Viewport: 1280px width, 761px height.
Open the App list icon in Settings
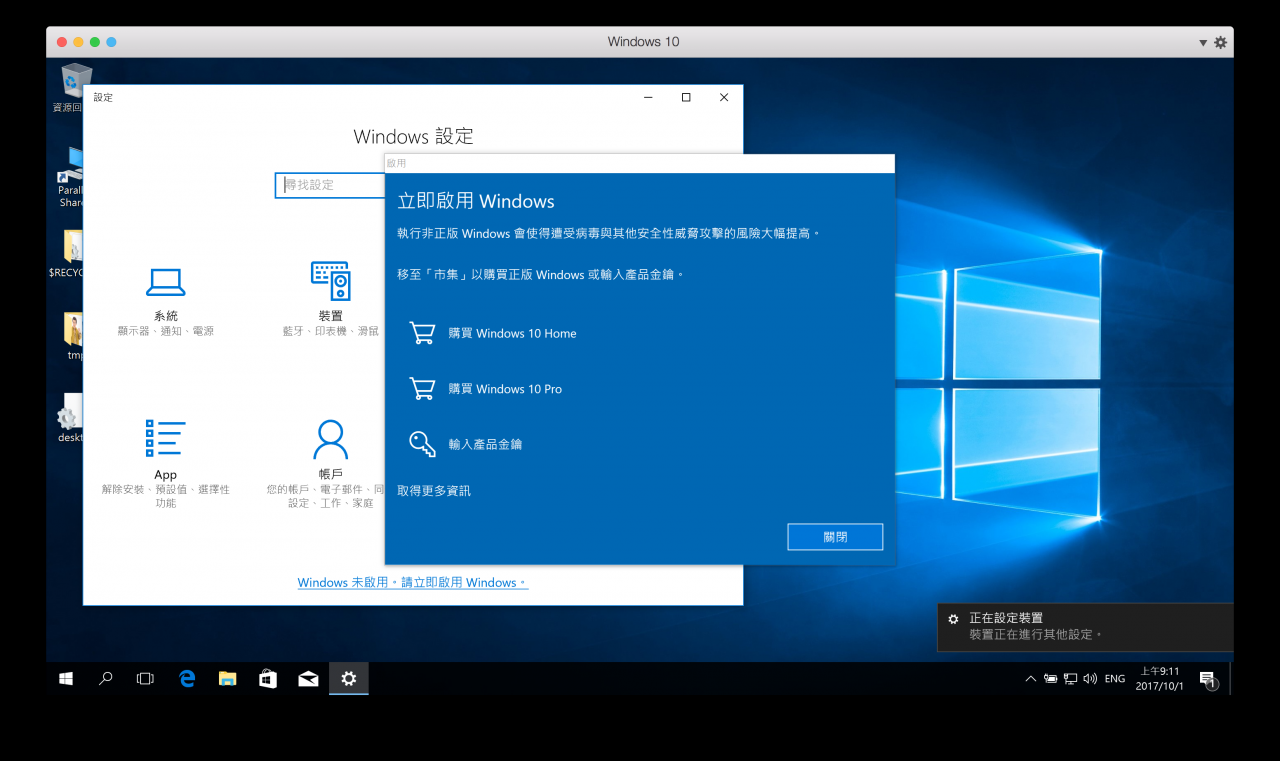pyautogui.click(x=166, y=438)
